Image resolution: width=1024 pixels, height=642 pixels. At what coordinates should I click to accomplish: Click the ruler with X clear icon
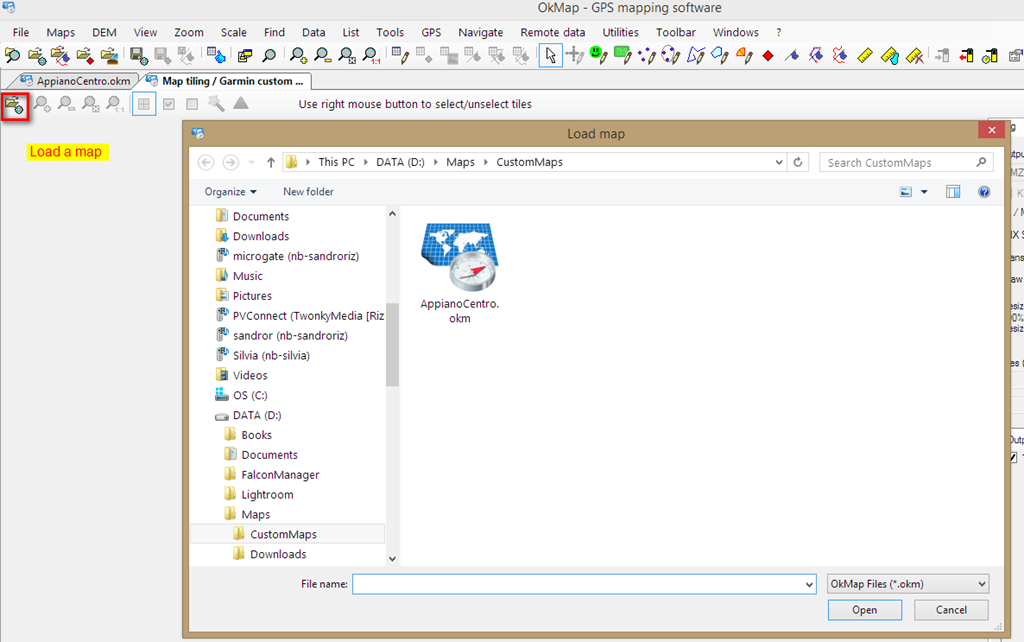(x=914, y=56)
